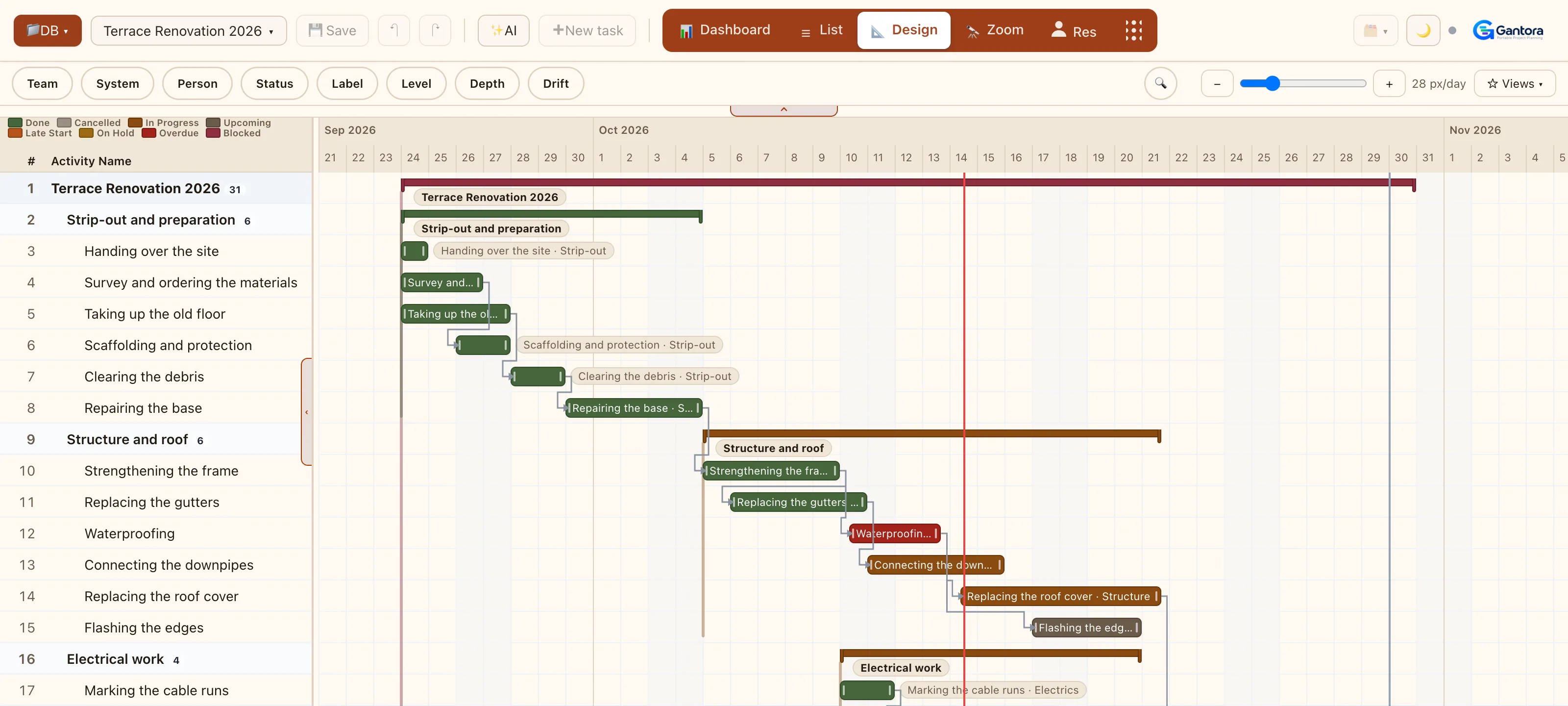Select the Electrical work group row
The width and height of the screenshot is (1568, 706).
point(156,659)
